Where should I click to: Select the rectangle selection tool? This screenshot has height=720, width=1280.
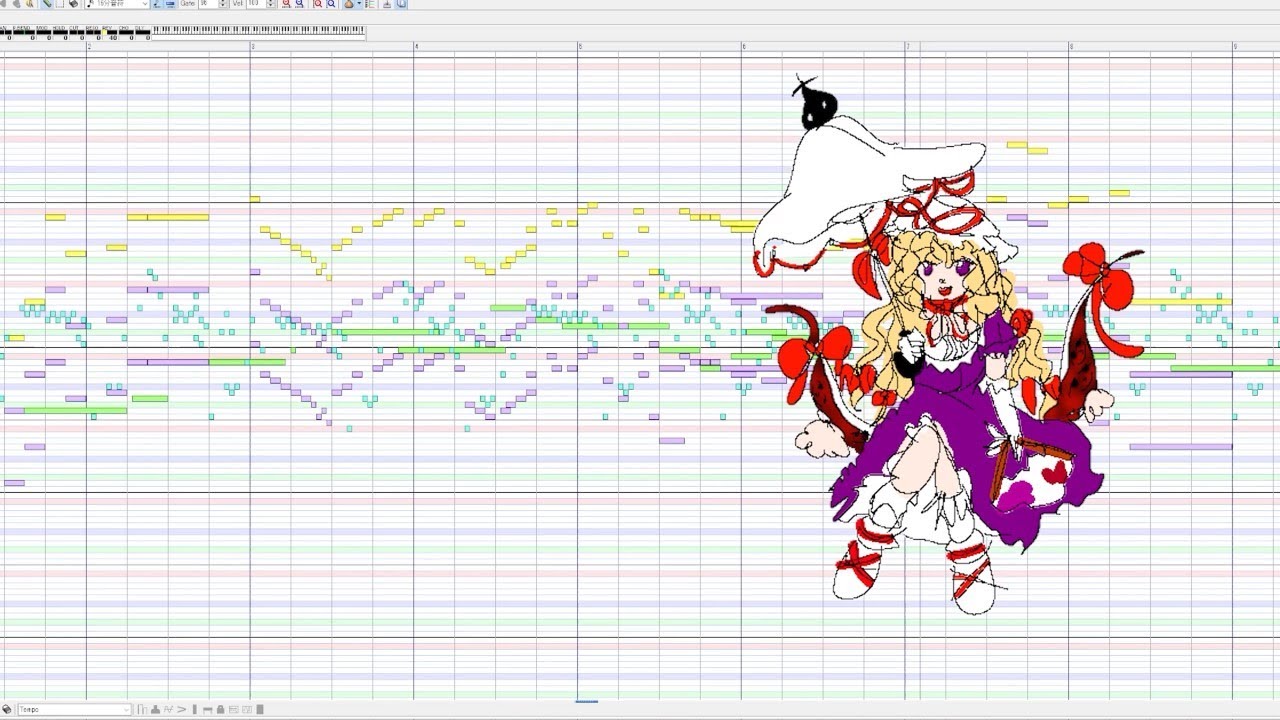60,4
